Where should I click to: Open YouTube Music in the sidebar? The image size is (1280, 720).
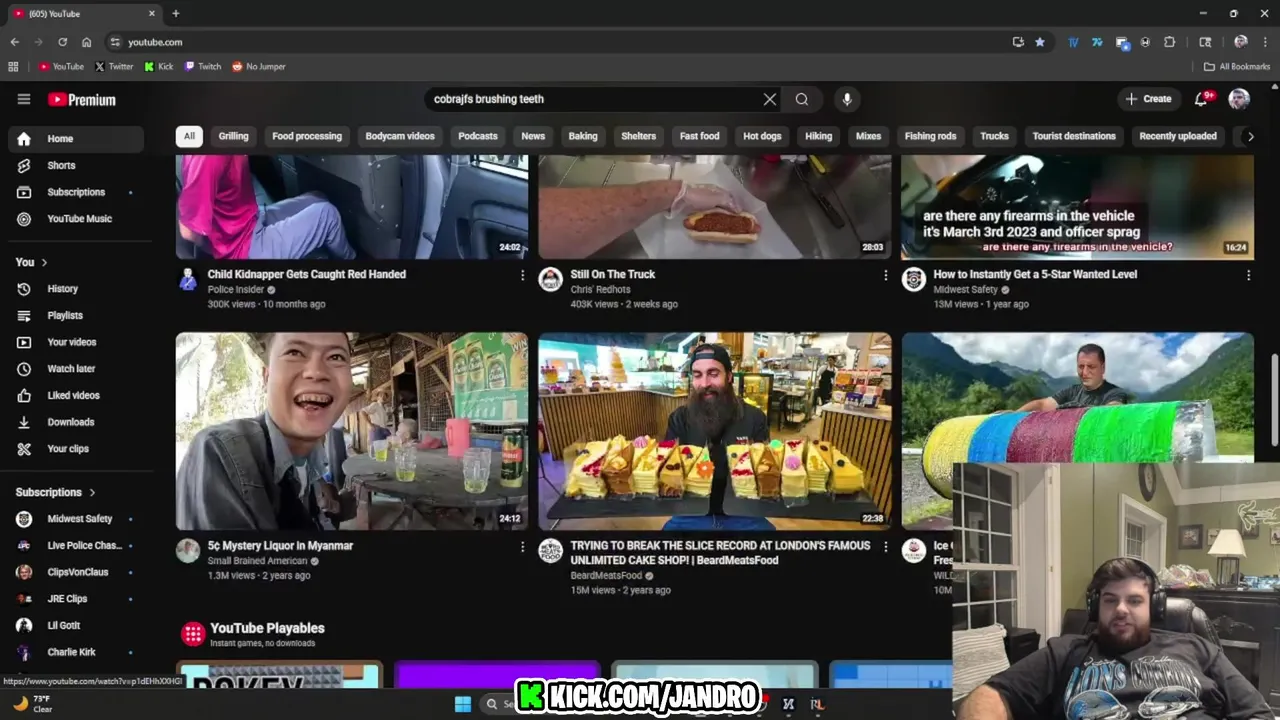76,219
